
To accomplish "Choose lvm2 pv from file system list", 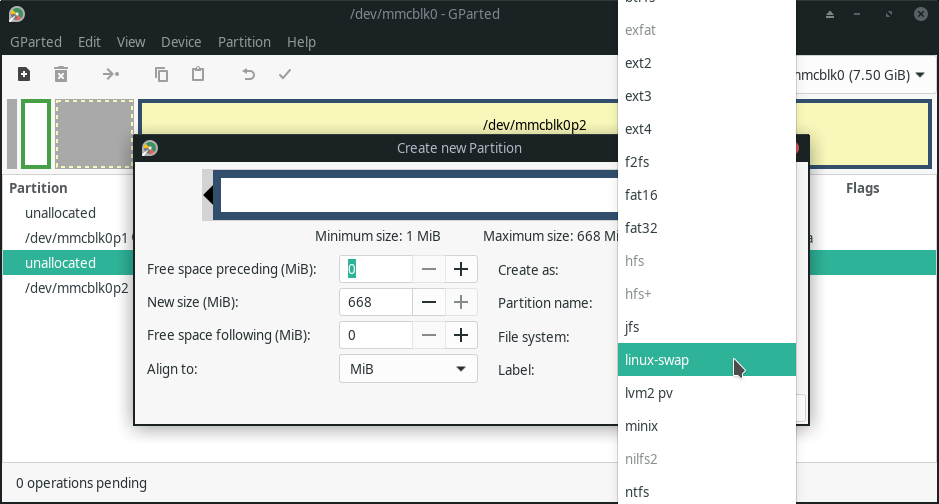I will point(707,393).
